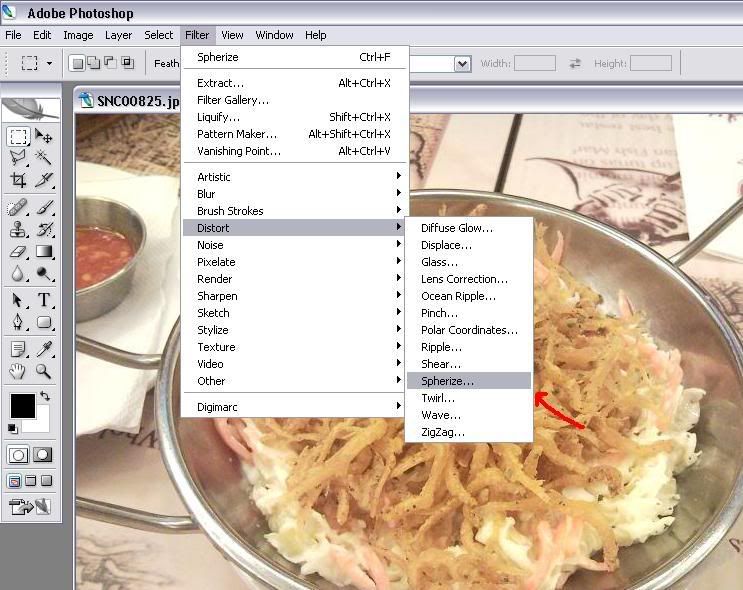
Task: Switch to Full Screen Mode
Action: pos(46,481)
